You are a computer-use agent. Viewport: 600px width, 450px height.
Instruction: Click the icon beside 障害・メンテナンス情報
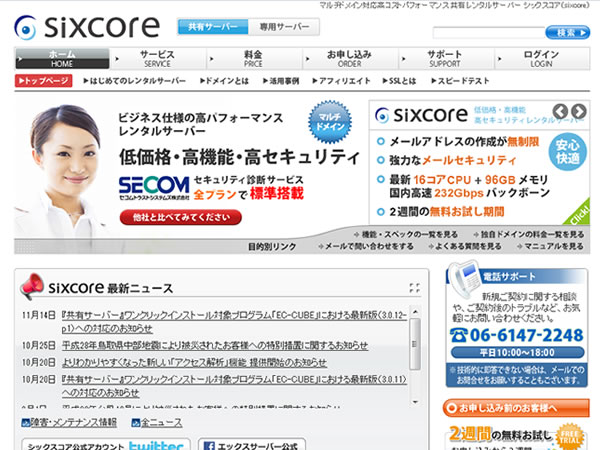click(26, 423)
